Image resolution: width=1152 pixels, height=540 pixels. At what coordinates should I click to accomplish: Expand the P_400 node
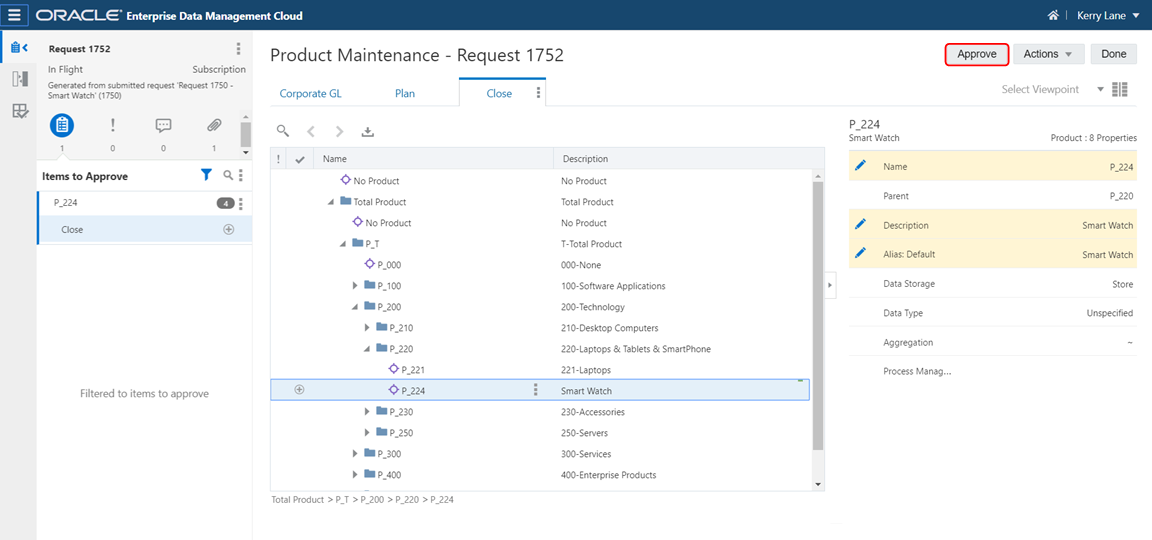[356, 475]
